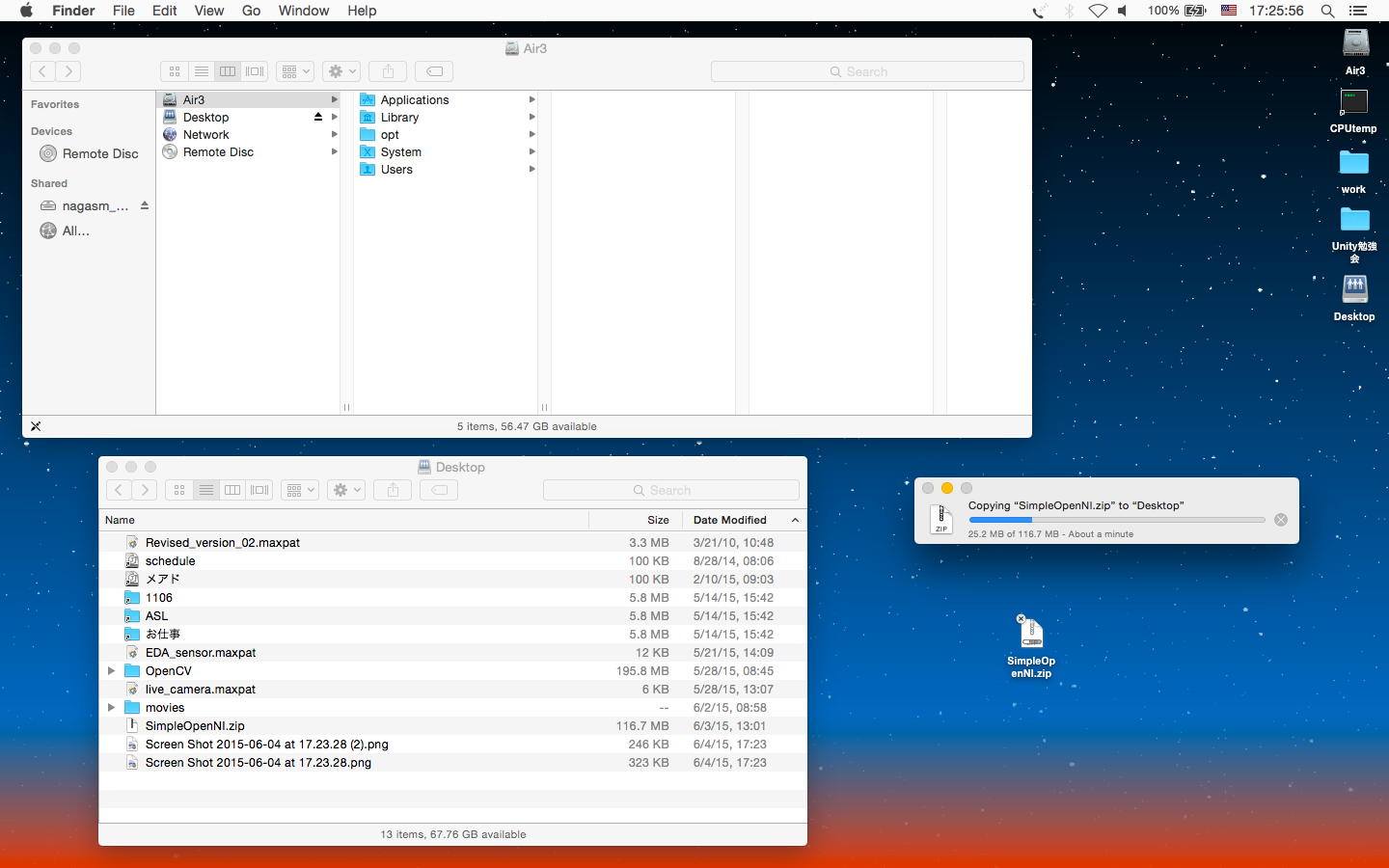This screenshot has height=868, width=1389.
Task: Click the copy progress bar
Action: 1116,520
